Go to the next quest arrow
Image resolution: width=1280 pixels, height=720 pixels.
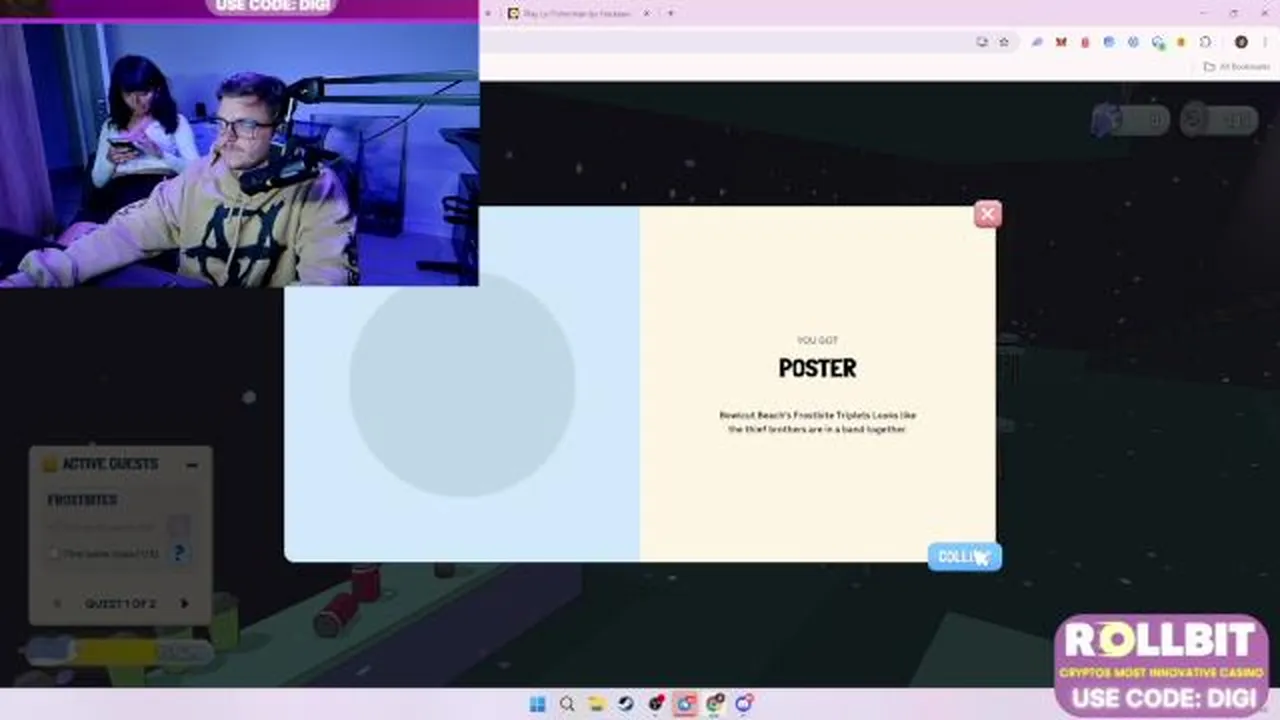tap(184, 603)
